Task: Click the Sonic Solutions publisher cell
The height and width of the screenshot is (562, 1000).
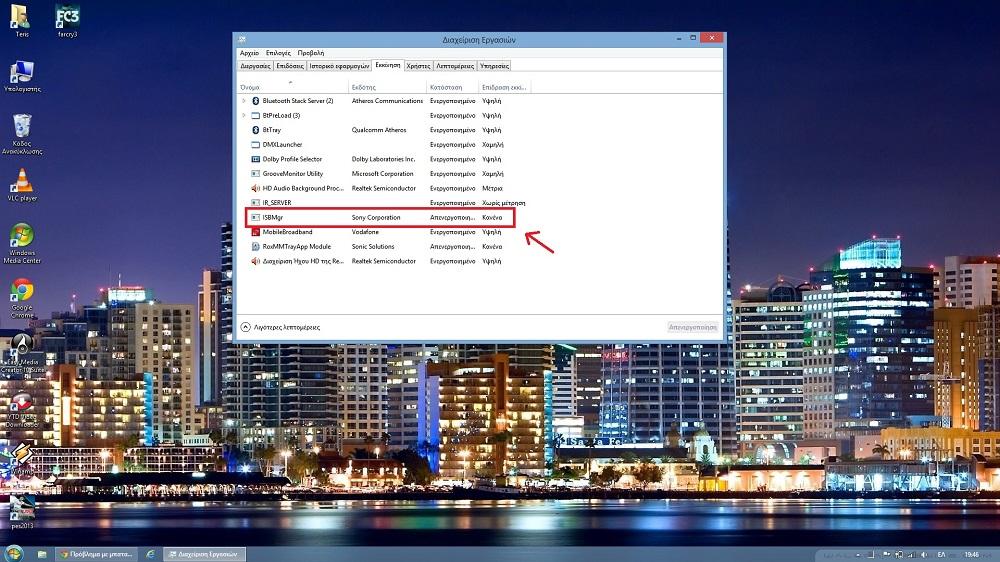Action: click(373, 247)
